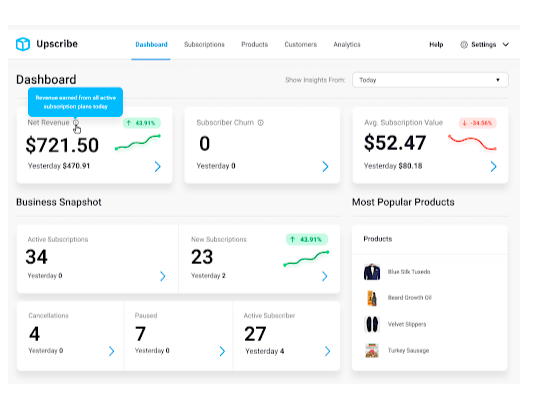Viewport: 533px width, 397px height.
Task: Open Net Revenue details arrow
Action: [157, 167]
